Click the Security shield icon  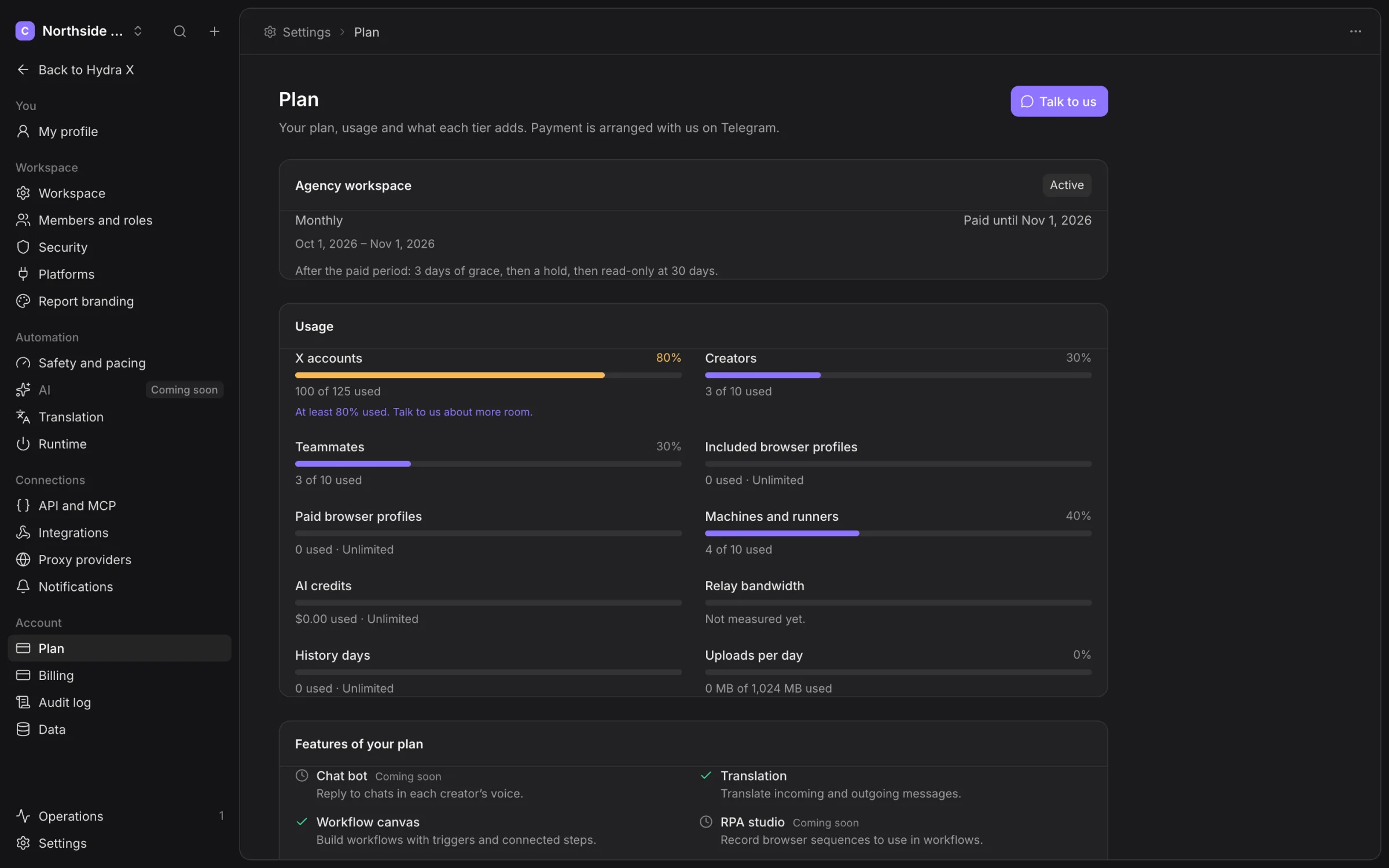pos(23,247)
